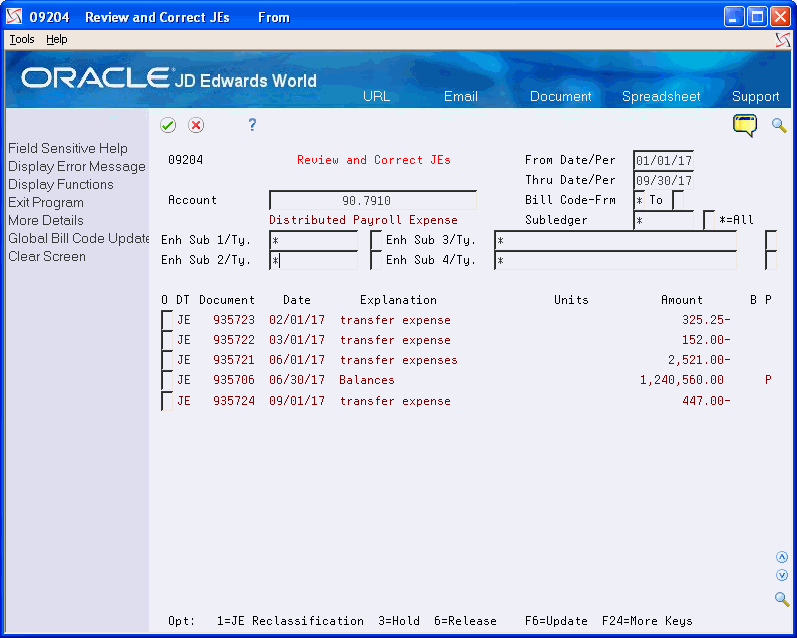
Task: Click the green checkmark OK icon
Action: point(168,125)
